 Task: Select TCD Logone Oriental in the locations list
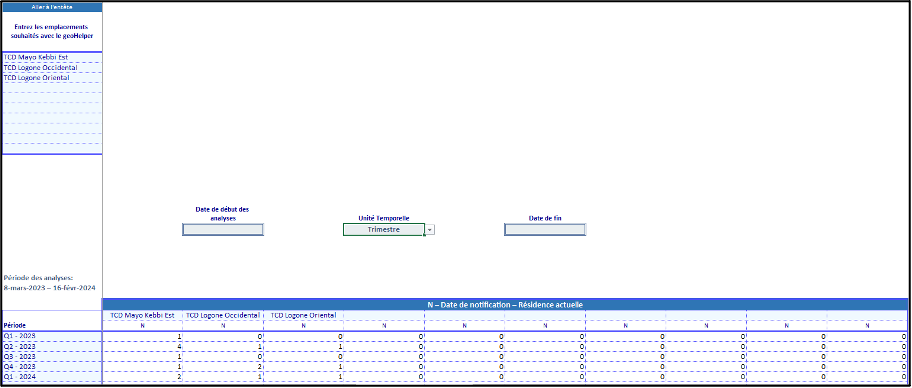[52, 77]
